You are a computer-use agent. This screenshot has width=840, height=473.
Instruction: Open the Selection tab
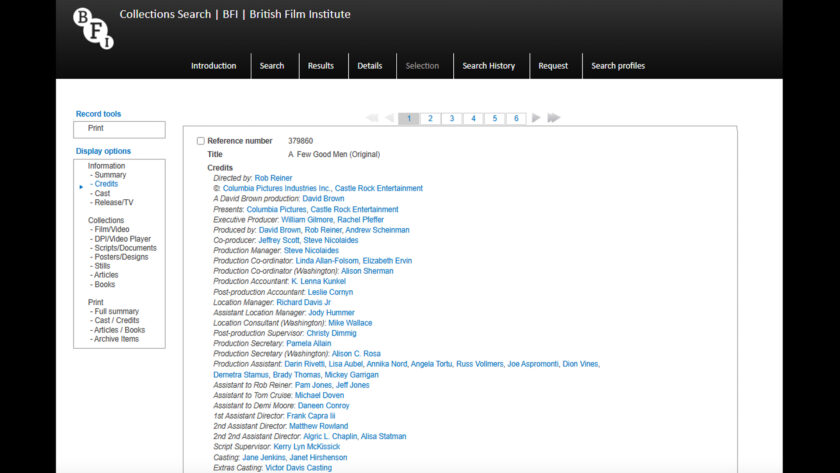(x=422, y=66)
